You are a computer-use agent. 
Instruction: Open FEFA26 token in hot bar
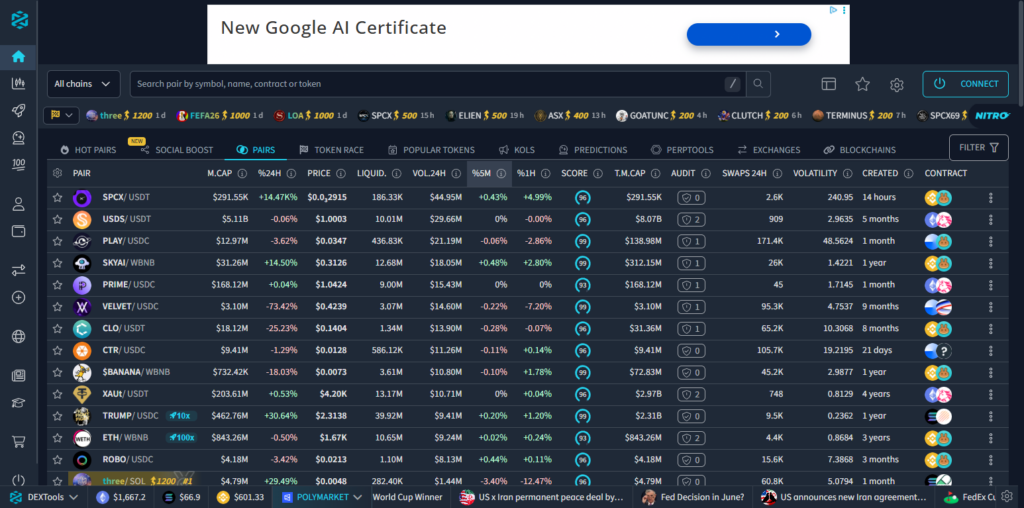[x=219, y=116]
